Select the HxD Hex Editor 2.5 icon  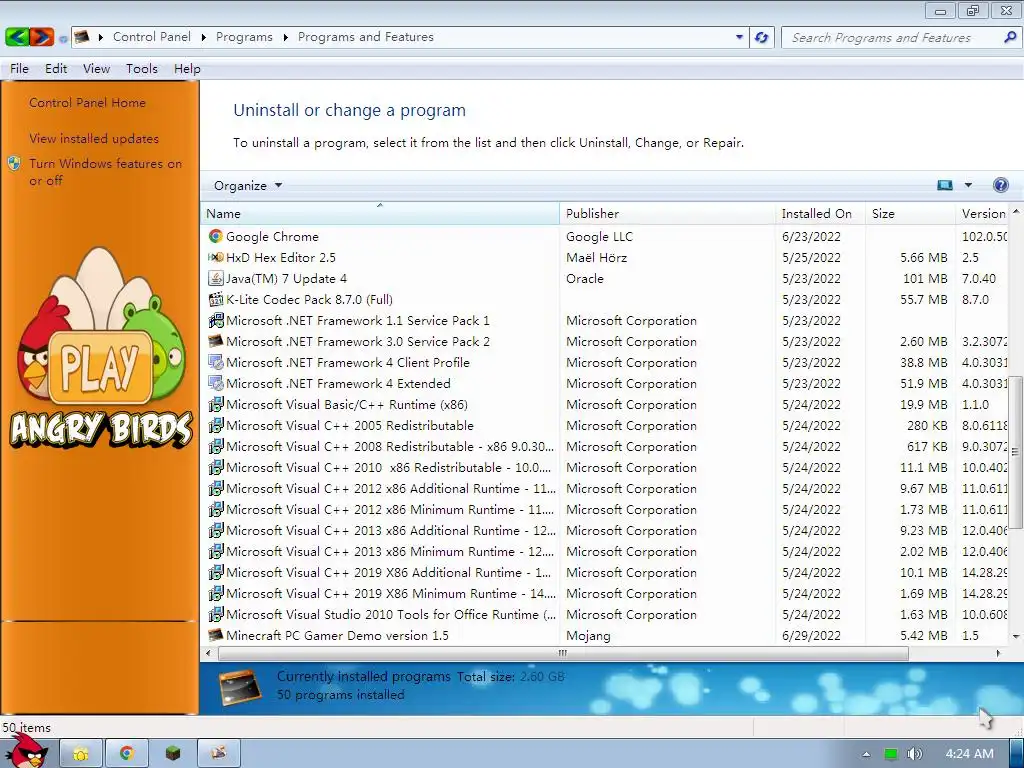[216, 257]
